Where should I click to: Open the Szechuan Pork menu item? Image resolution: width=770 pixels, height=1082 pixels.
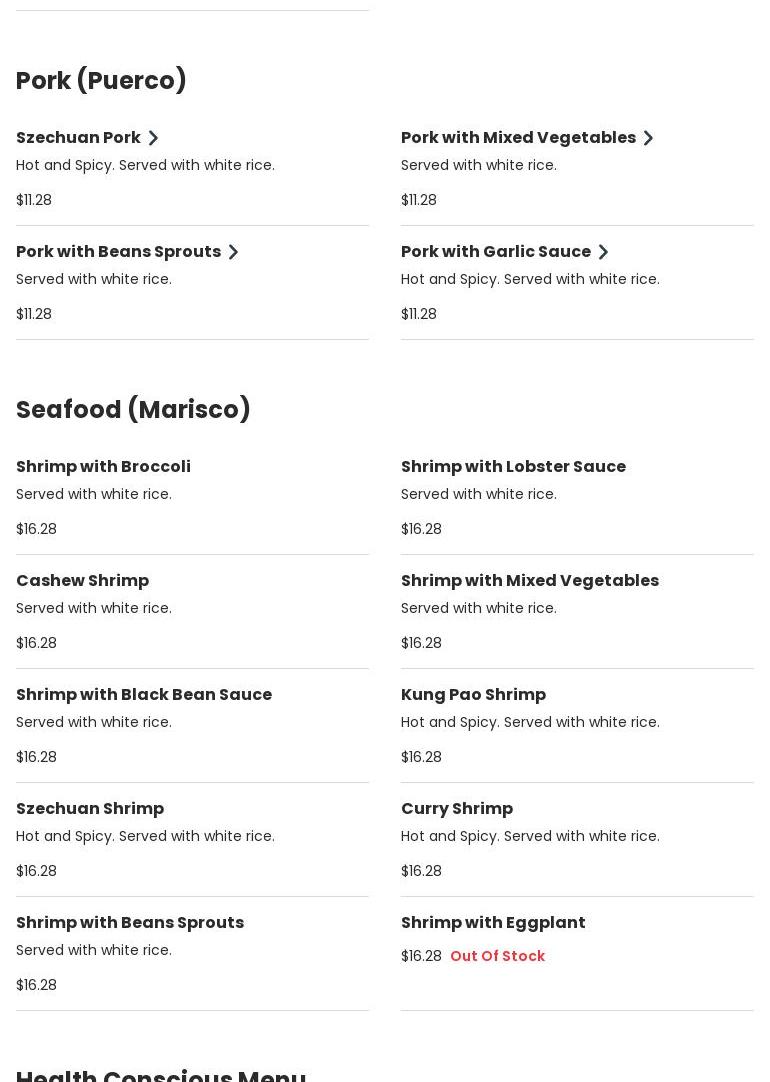point(78,138)
